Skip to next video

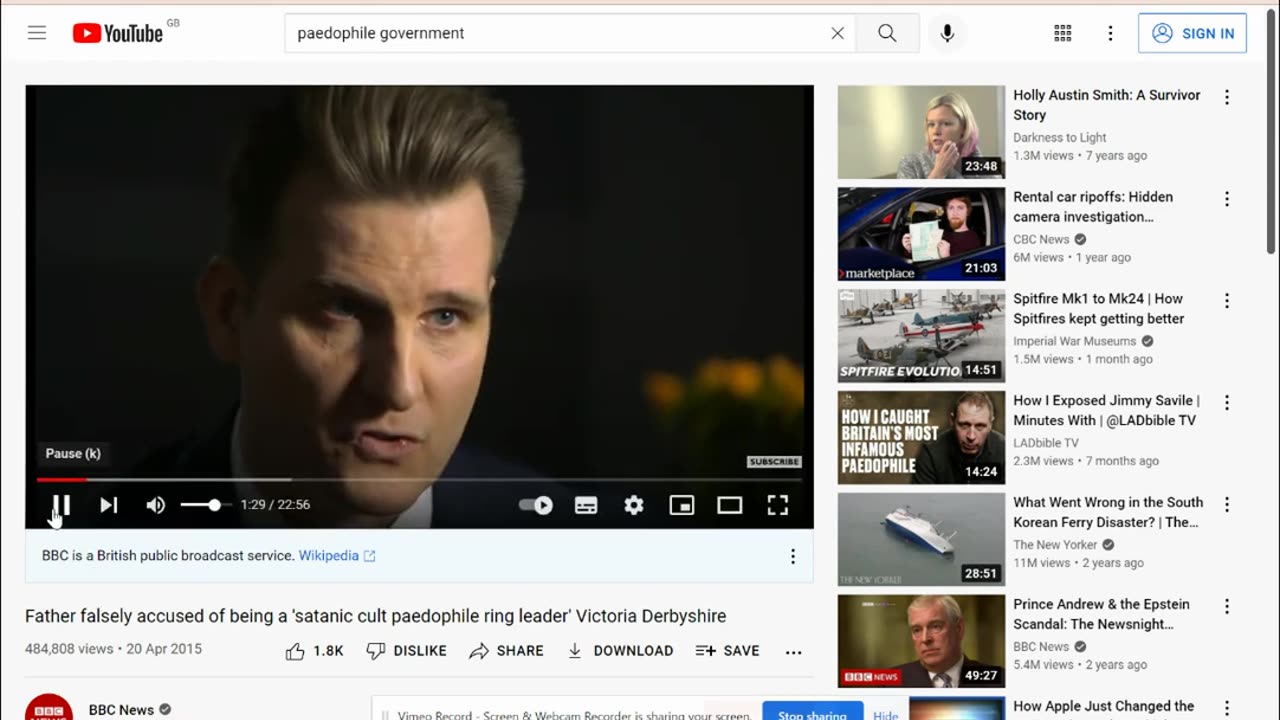(109, 505)
